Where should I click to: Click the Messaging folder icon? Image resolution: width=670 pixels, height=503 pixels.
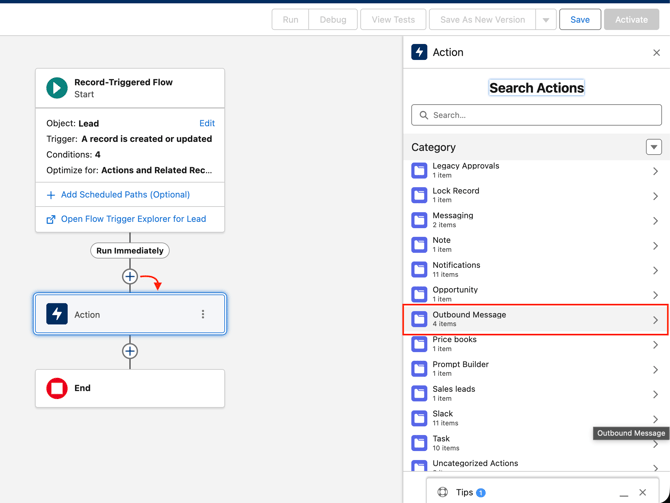(x=419, y=220)
